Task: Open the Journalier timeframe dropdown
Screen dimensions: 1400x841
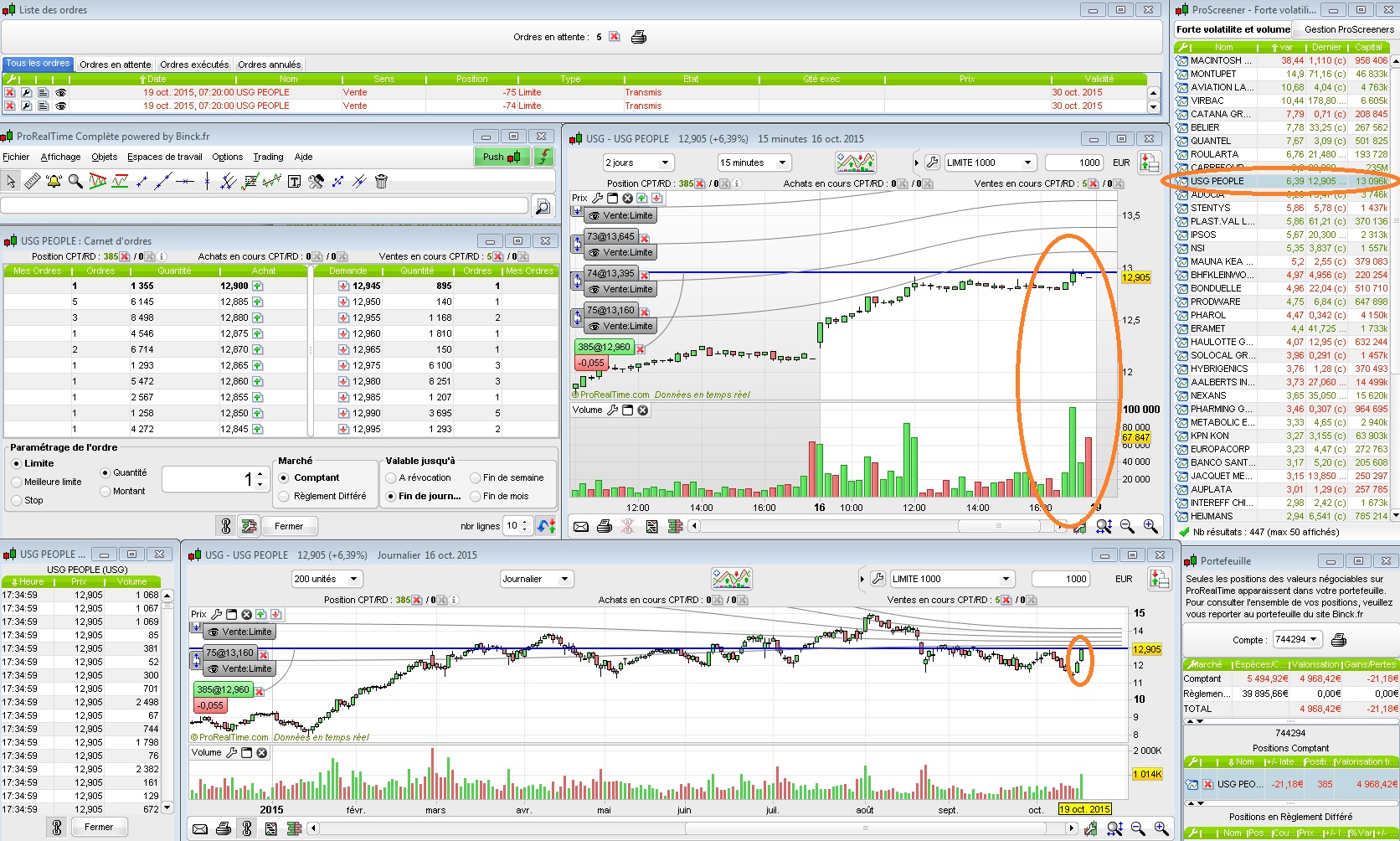Action: point(537,579)
